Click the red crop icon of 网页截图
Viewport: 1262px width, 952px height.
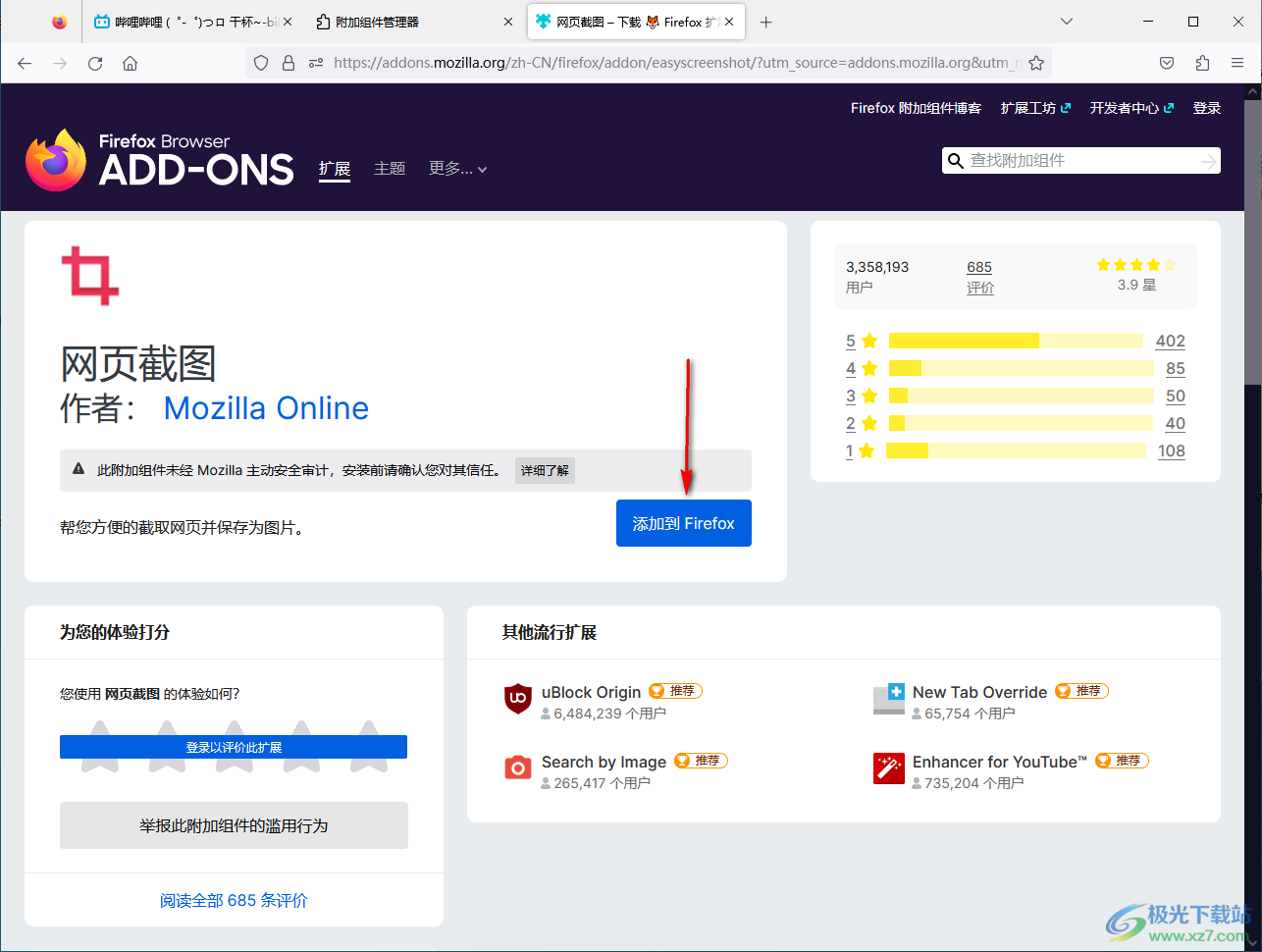coord(90,276)
